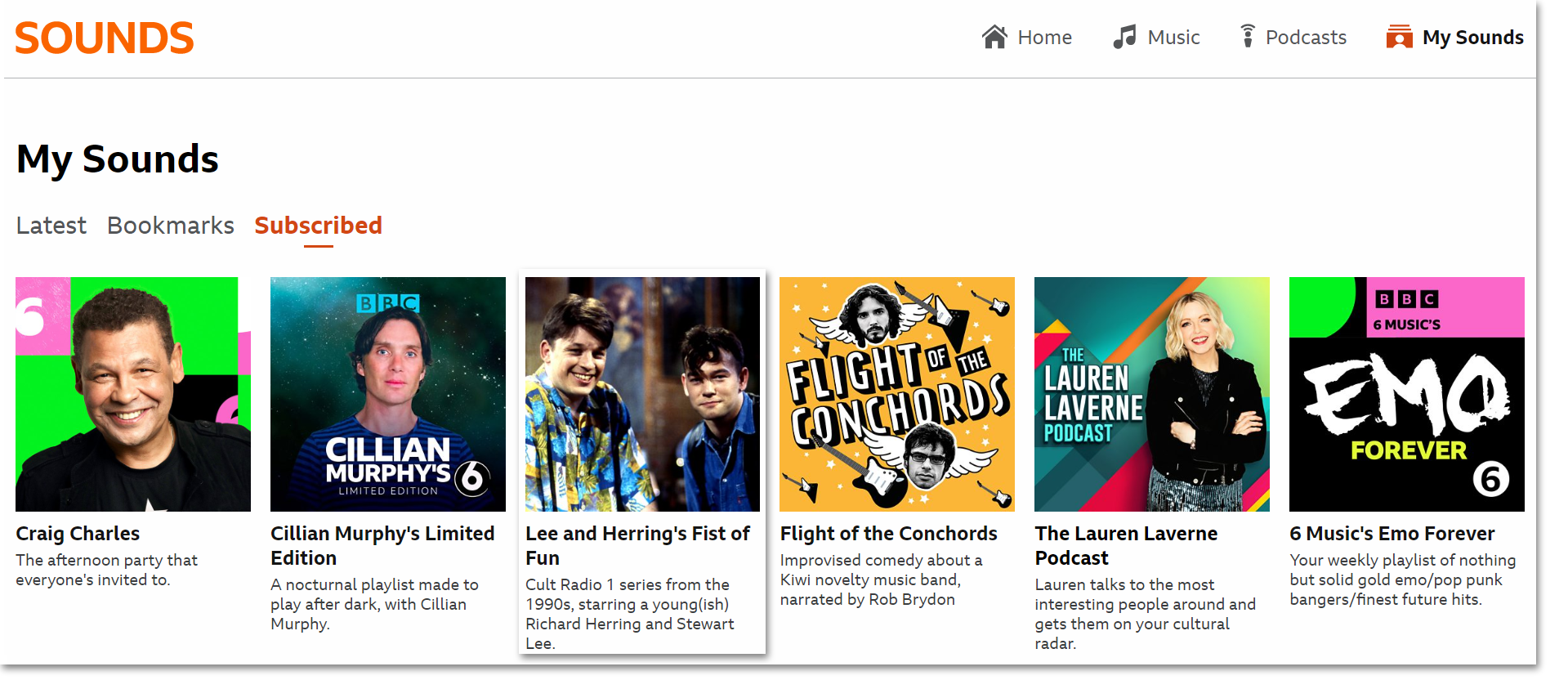Click 'Improvised comedy about a Kiwi novelty' description
The height and width of the screenshot is (698, 1568).
(x=881, y=579)
